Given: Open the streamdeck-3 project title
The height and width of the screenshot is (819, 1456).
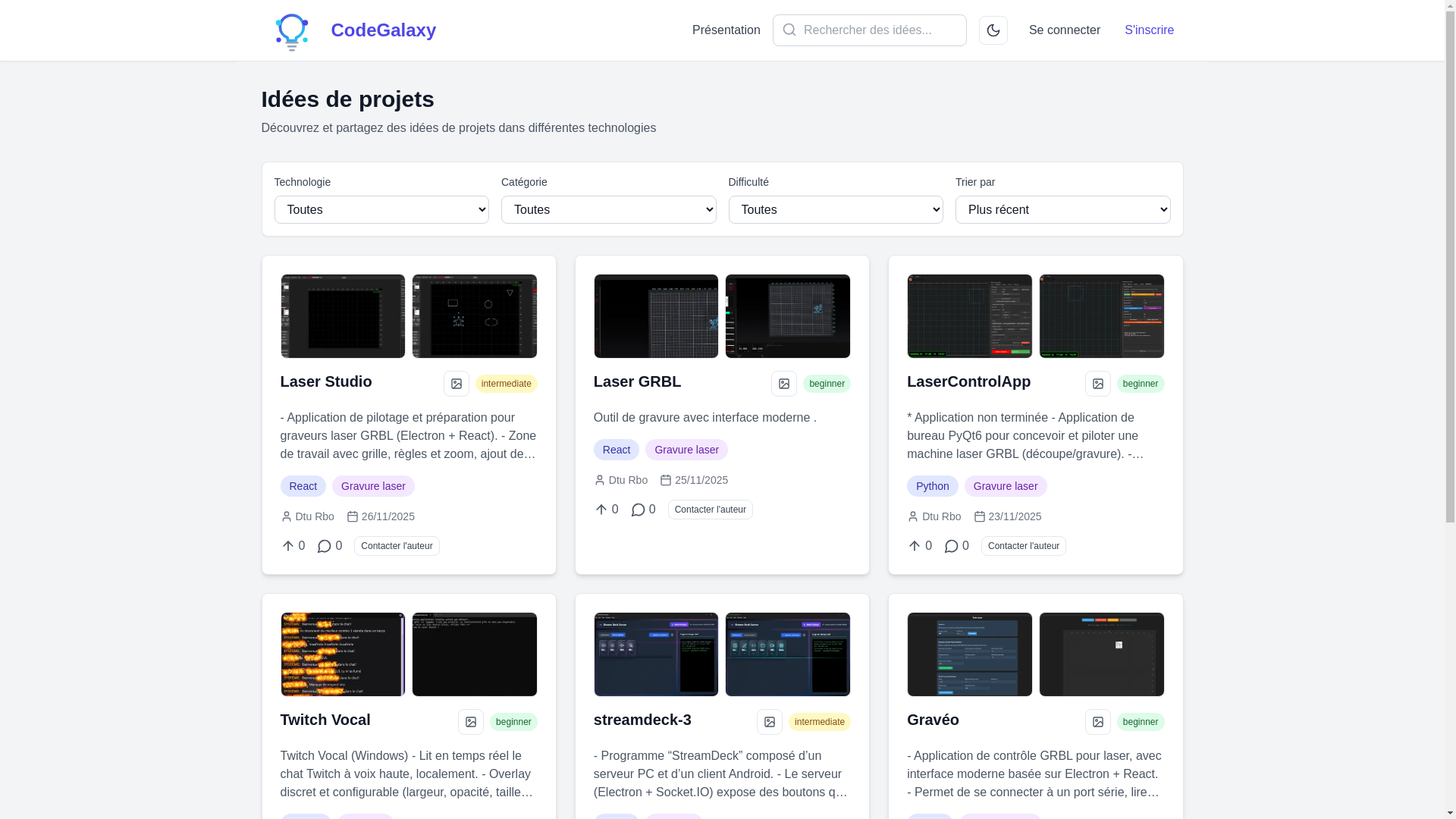Looking at the screenshot, I should tap(642, 720).
